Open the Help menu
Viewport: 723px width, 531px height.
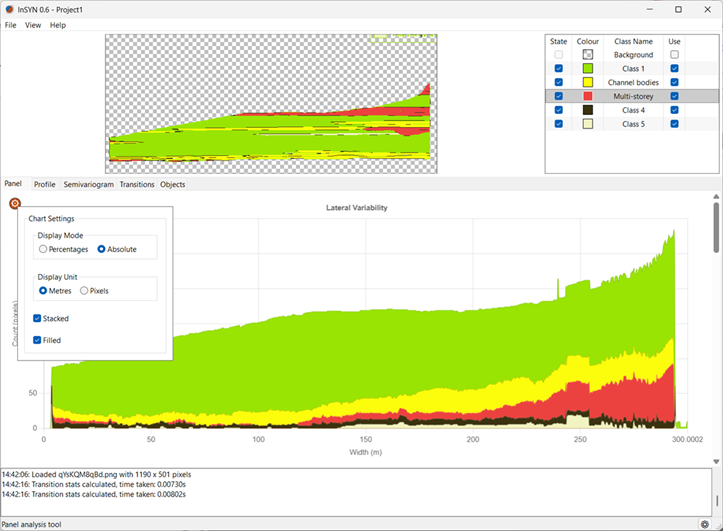(58, 25)
